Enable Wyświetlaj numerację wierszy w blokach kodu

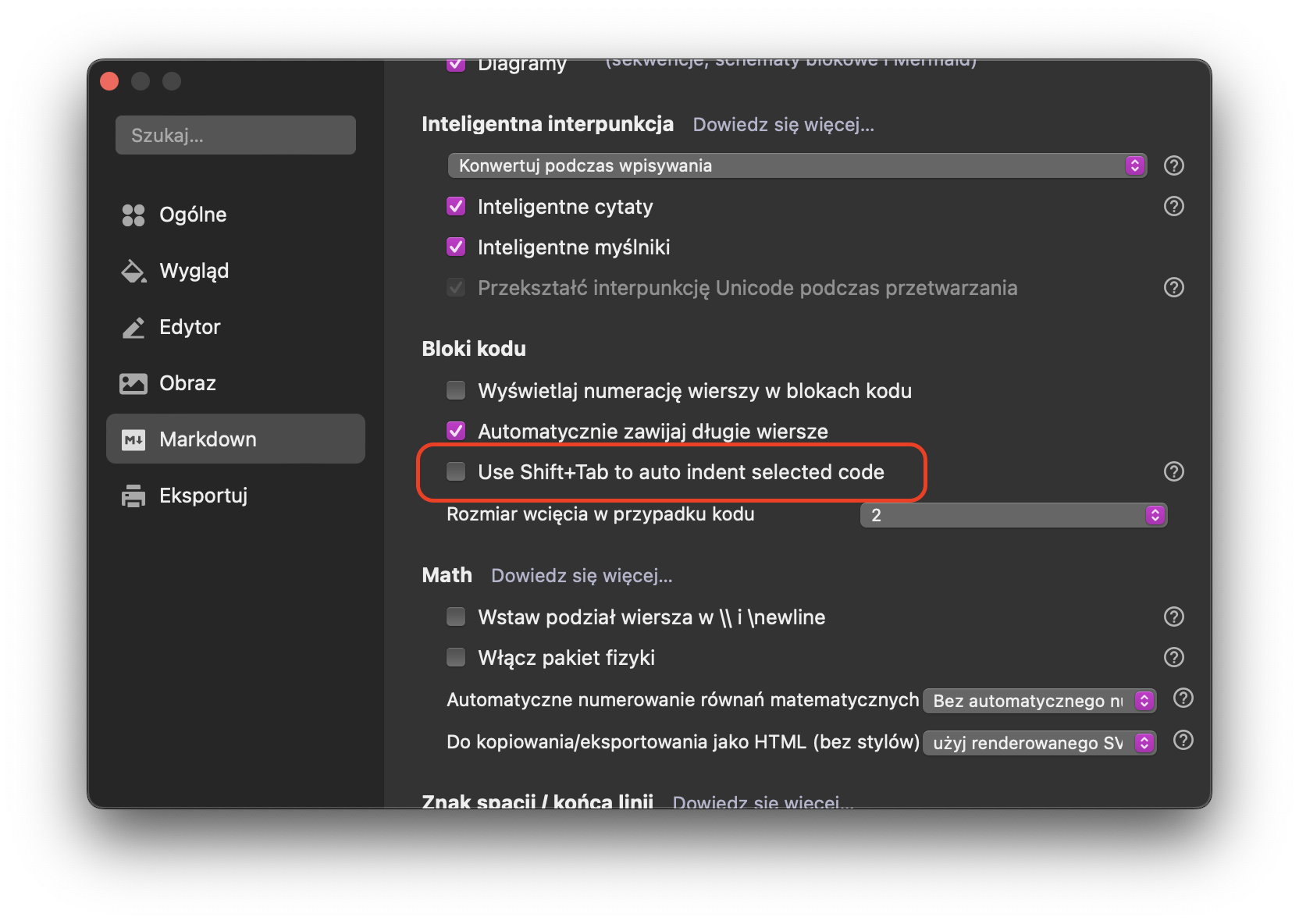coord(456,390)
